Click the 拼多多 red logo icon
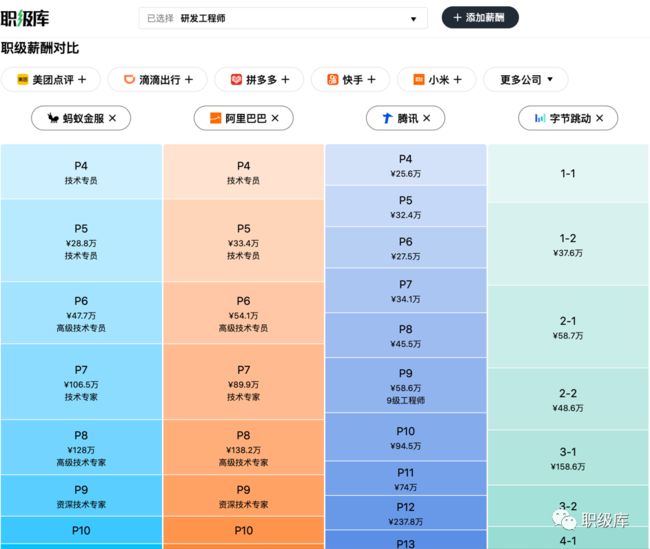Screen dimensions: 650x549 coord(236,79)
